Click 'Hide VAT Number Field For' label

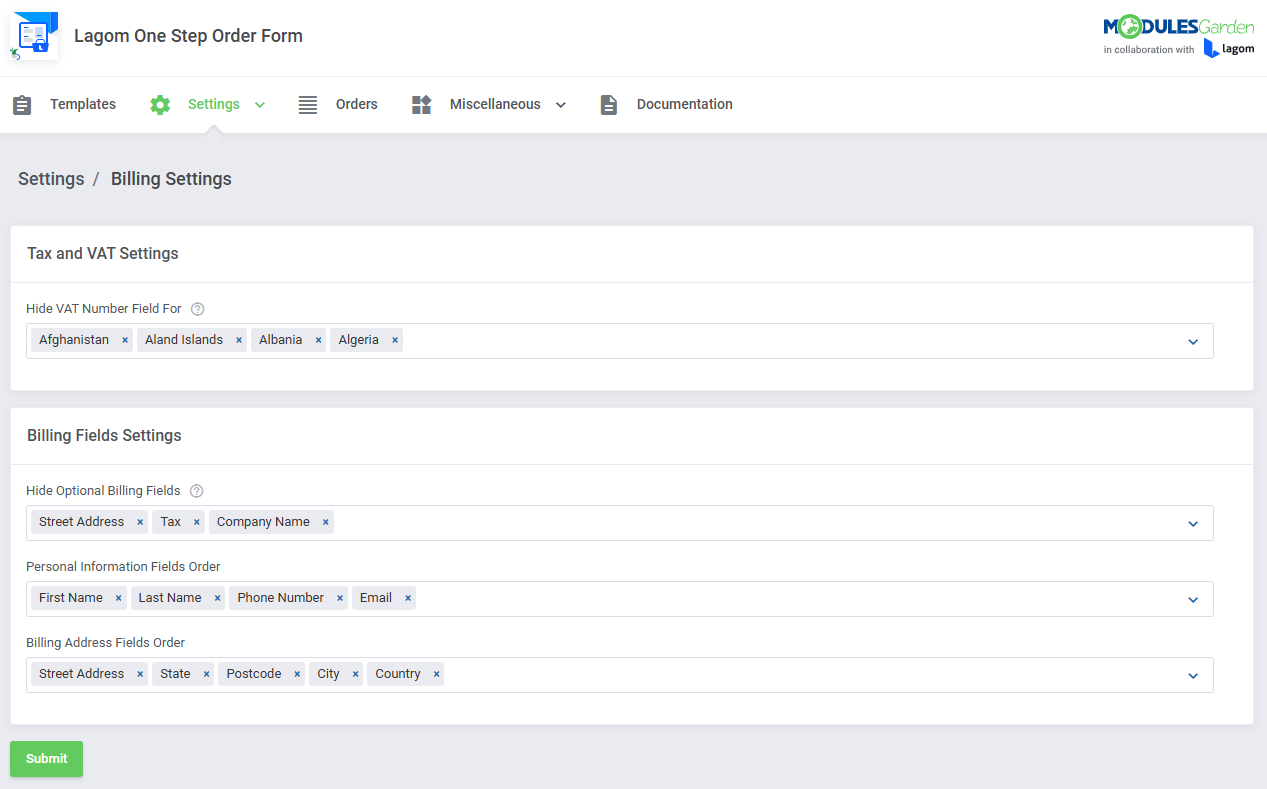[x=104, y=309]
